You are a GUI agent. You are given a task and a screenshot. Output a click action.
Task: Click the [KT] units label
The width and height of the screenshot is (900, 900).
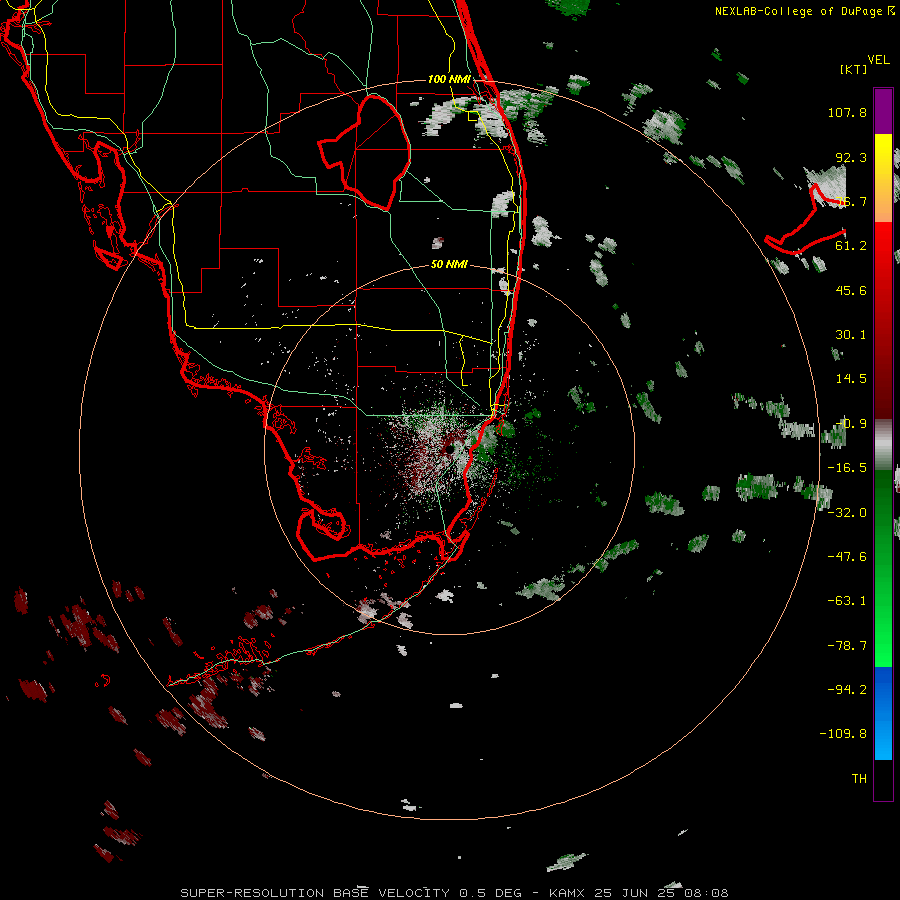click(x=854, y=69)
